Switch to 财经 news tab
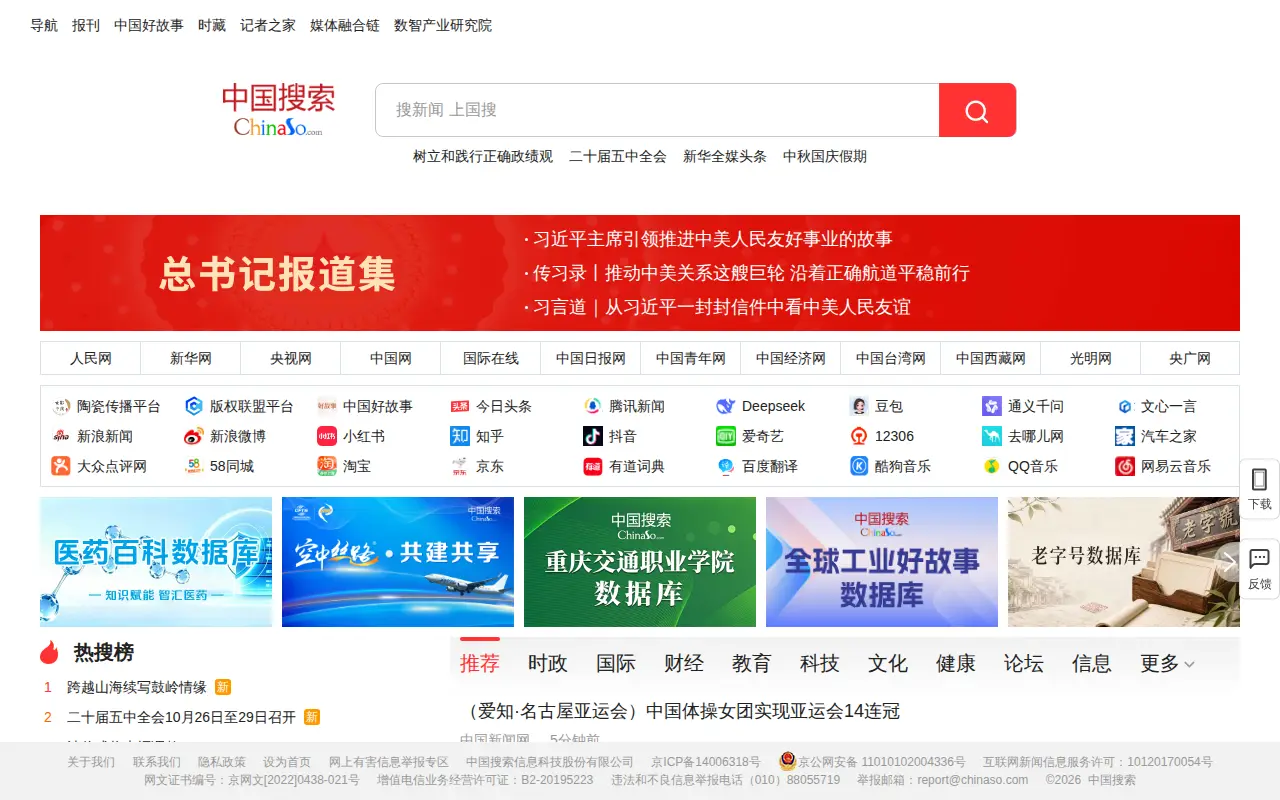 pos(684,663)
